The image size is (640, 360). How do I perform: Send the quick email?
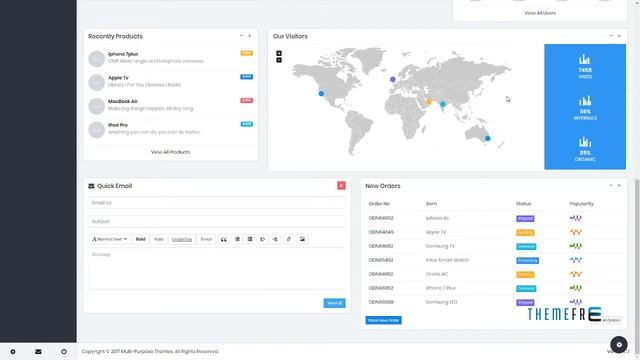334,303
